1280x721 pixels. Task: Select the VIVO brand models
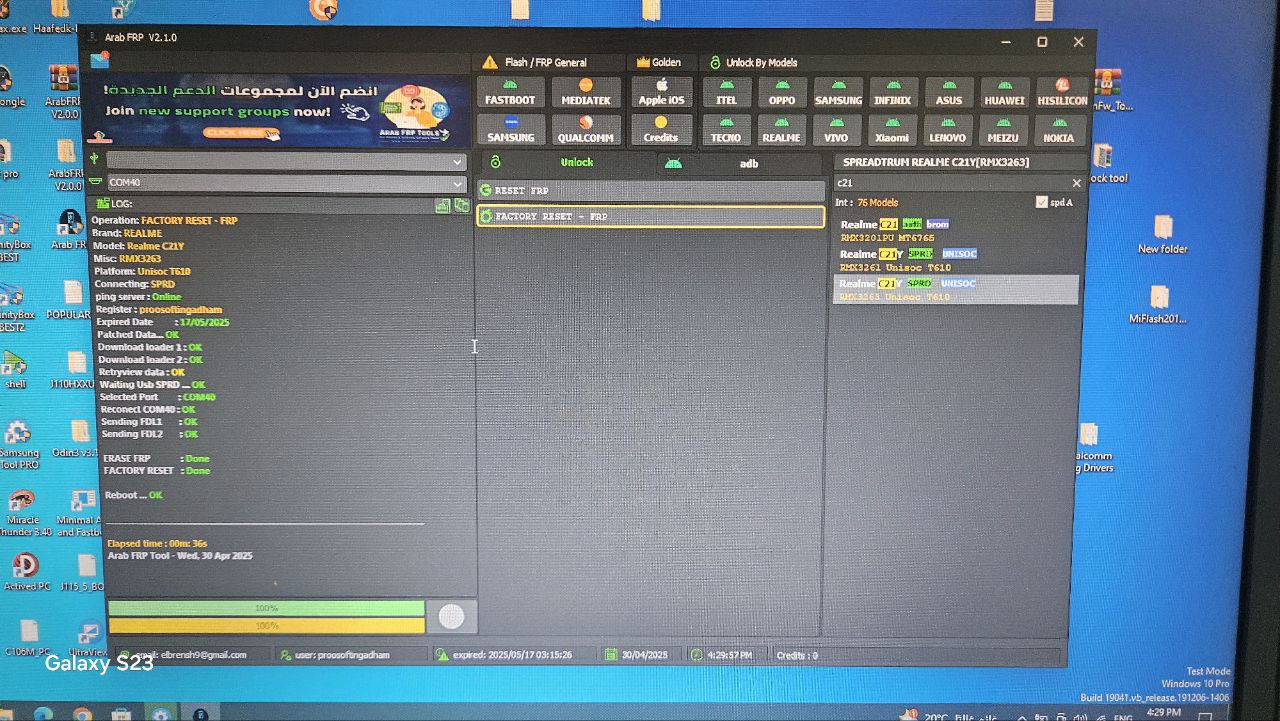click(x=836, y=130)
